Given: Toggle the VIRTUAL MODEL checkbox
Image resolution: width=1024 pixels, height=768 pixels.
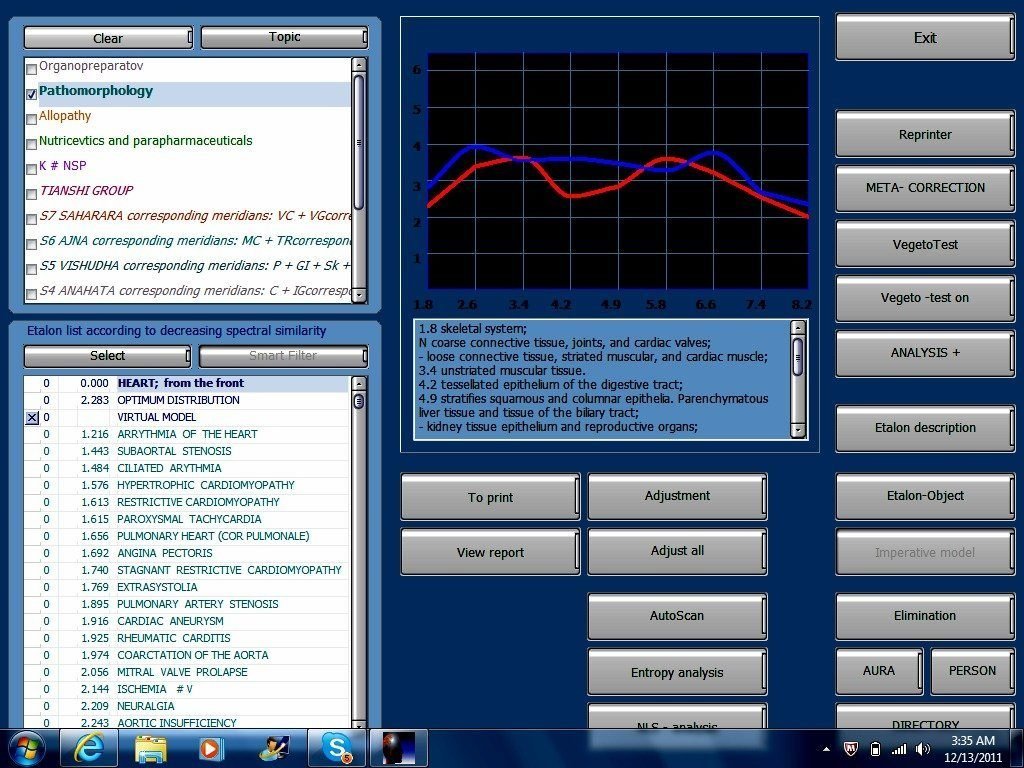Looking at the screenshot, I should pyautogui.click(x=32, y=418).
